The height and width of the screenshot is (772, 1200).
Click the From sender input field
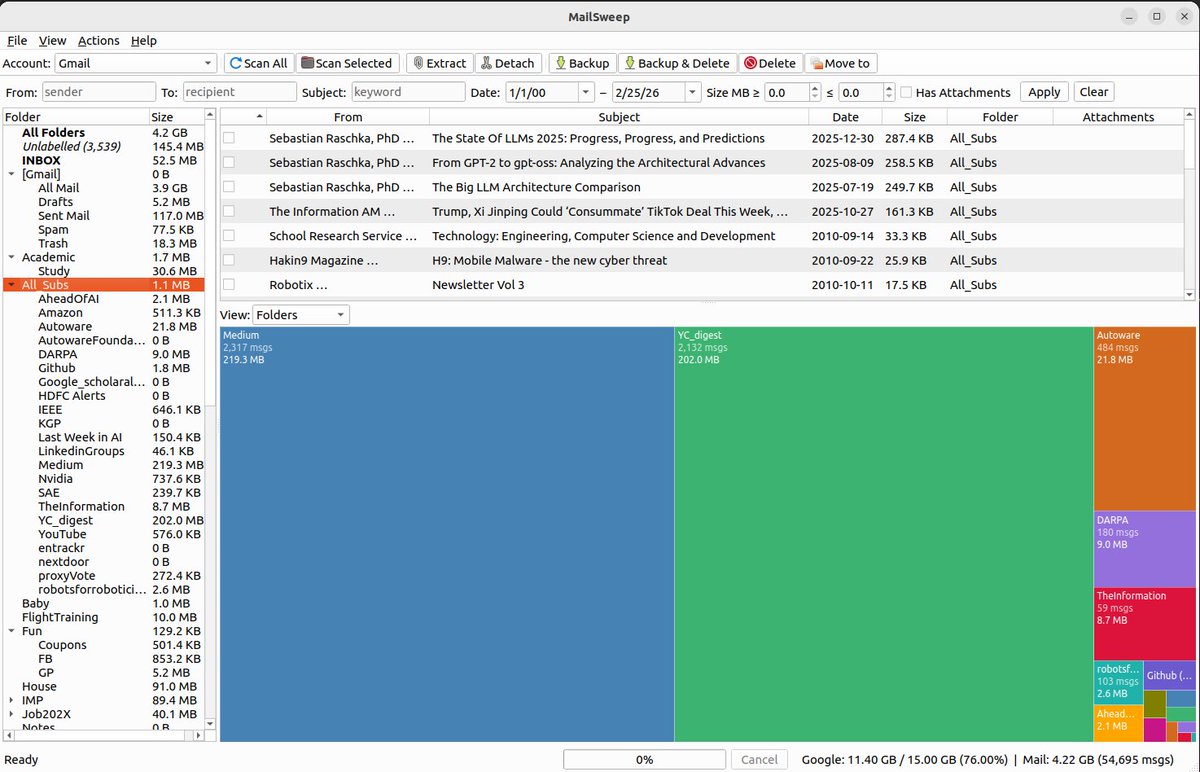pos(98,92)
